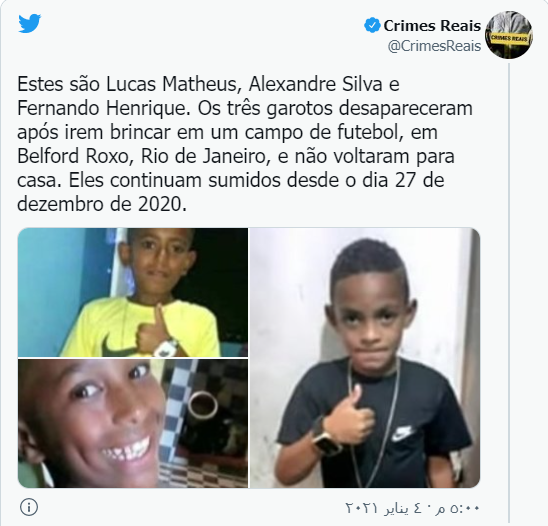548x526 pixels.
Task: Click the yellow CRIMES REAIS tape in avatar
Action: tap(509, 38)
